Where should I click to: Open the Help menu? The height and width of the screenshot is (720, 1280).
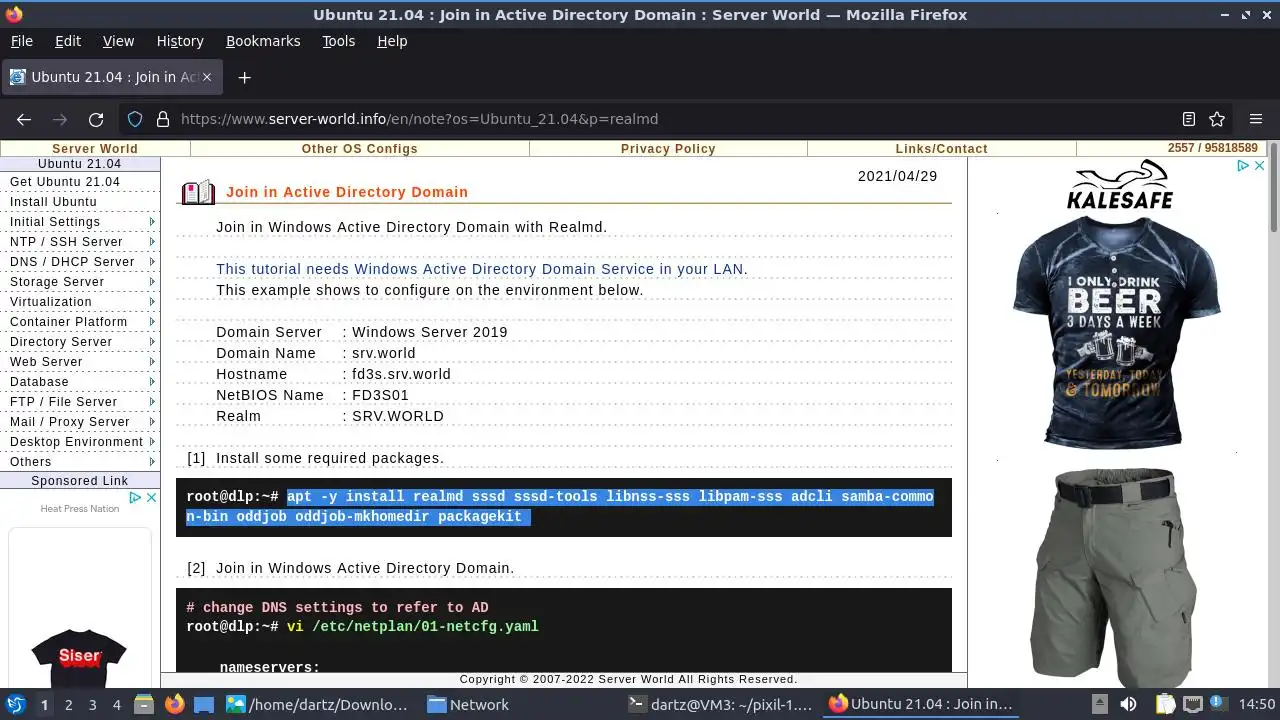(x=392, y=41)
